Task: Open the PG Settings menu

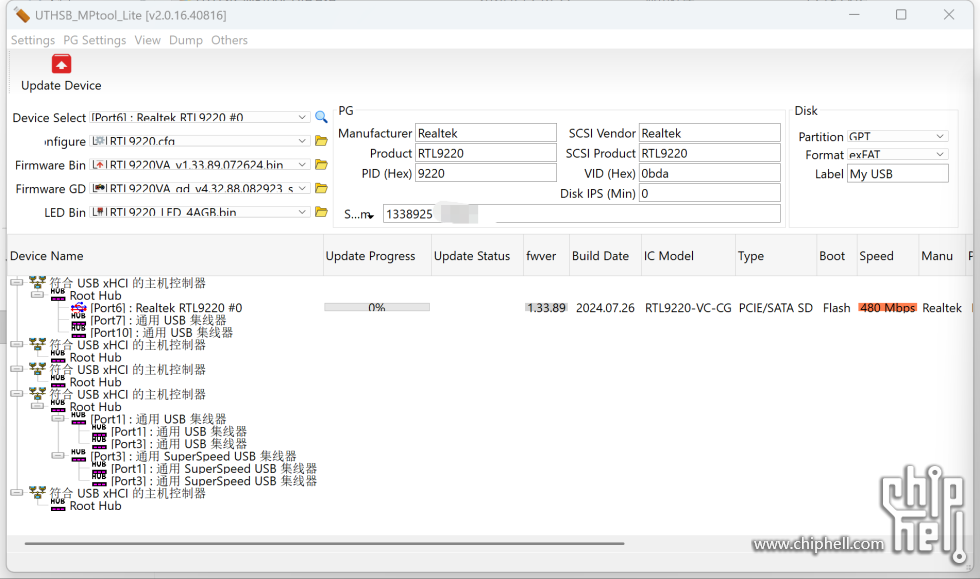Action: tap(94, 40)
